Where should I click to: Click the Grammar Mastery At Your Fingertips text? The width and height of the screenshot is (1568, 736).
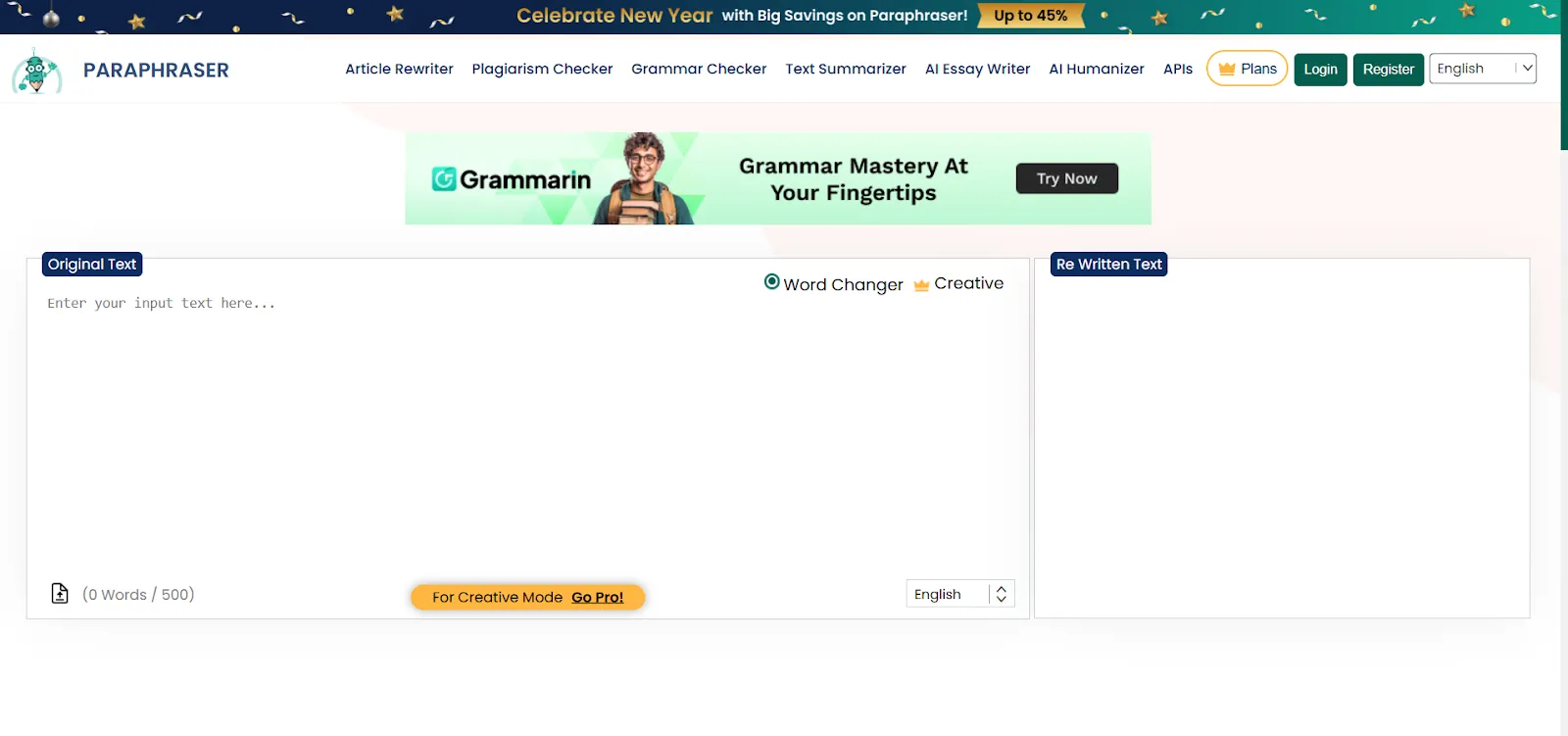tap(854, 179)
